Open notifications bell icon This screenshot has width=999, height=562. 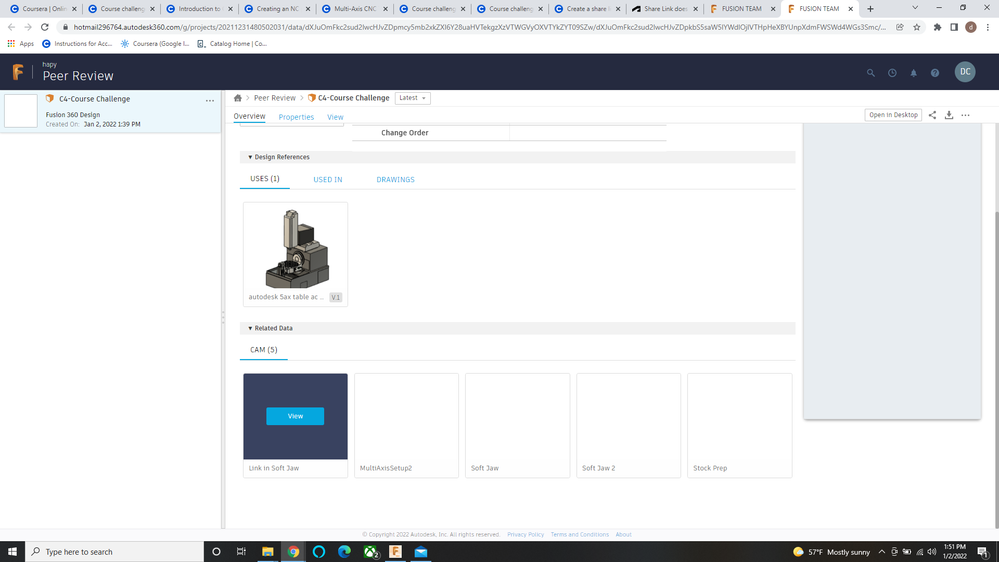[x=913, y=73]
